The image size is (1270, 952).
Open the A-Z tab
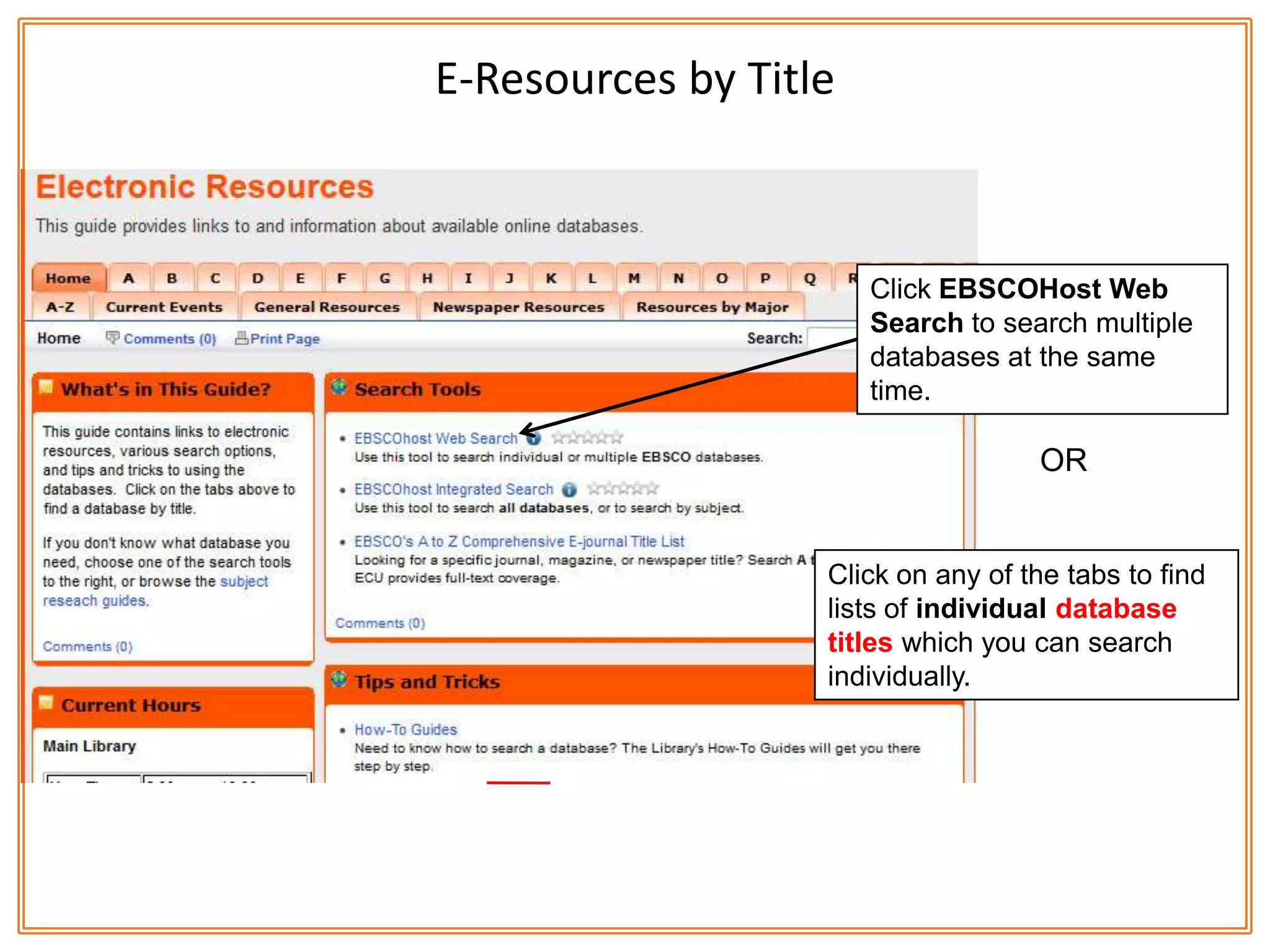coord(60,307)
